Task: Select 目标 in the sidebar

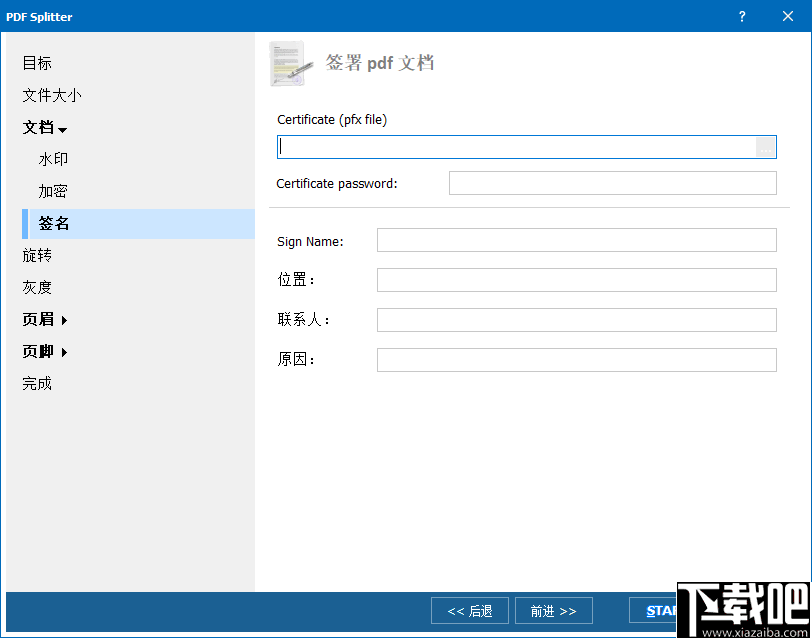Action: (x=37, y=63)
